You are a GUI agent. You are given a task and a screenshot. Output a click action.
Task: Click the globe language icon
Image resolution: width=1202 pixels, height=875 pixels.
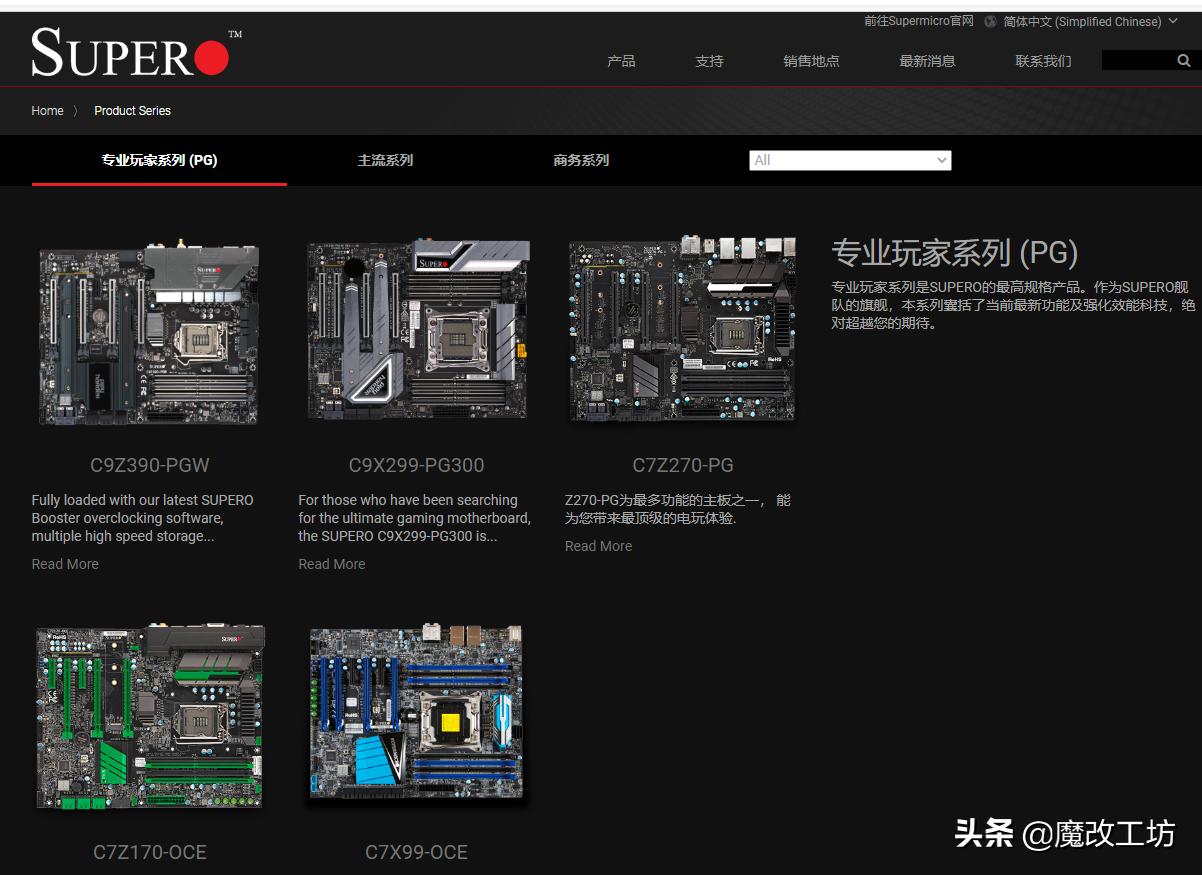click(x=990, y=21)
